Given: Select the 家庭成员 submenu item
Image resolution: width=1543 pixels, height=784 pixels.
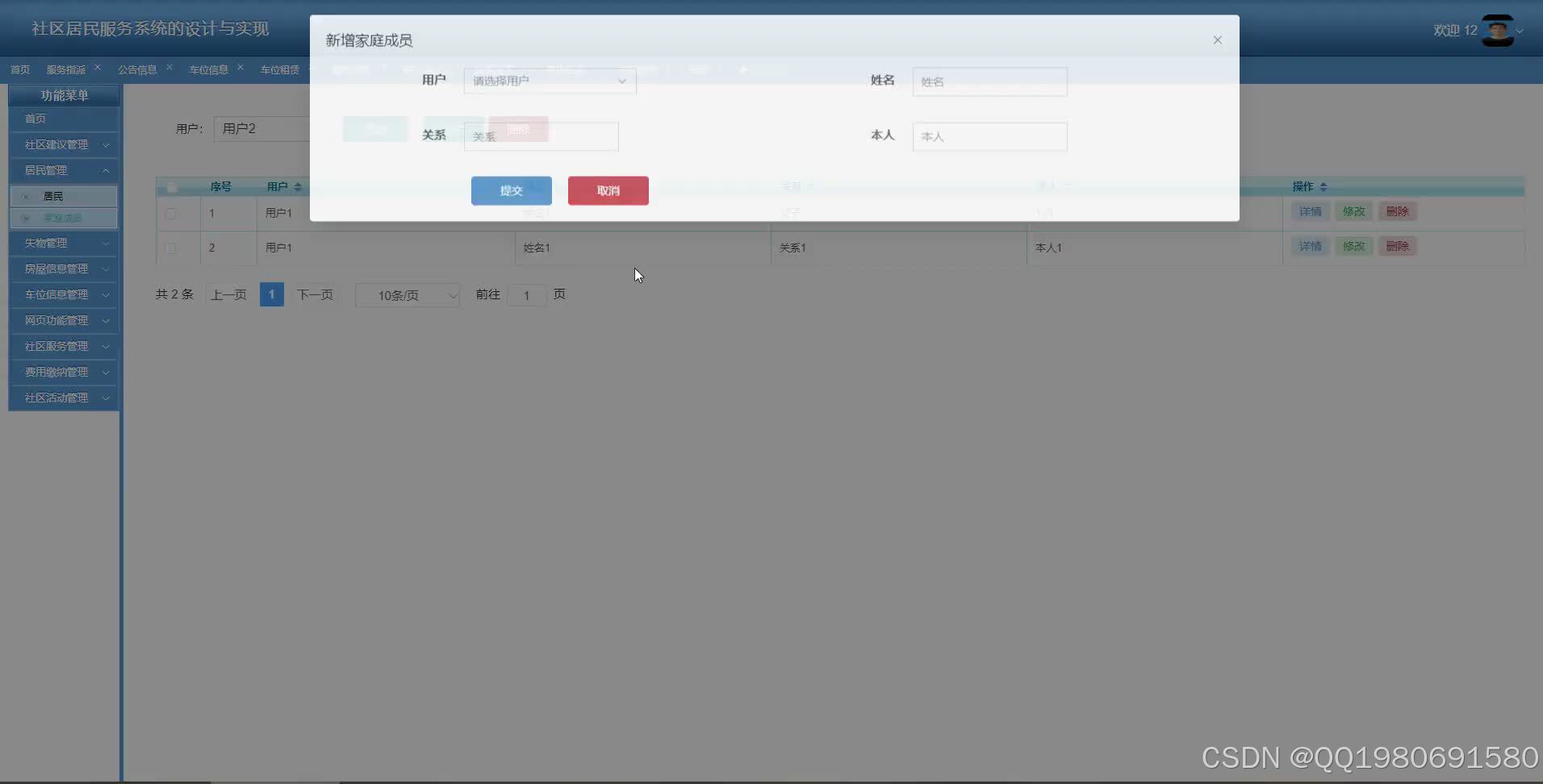Looking at the screenshot, I should 64,218.
